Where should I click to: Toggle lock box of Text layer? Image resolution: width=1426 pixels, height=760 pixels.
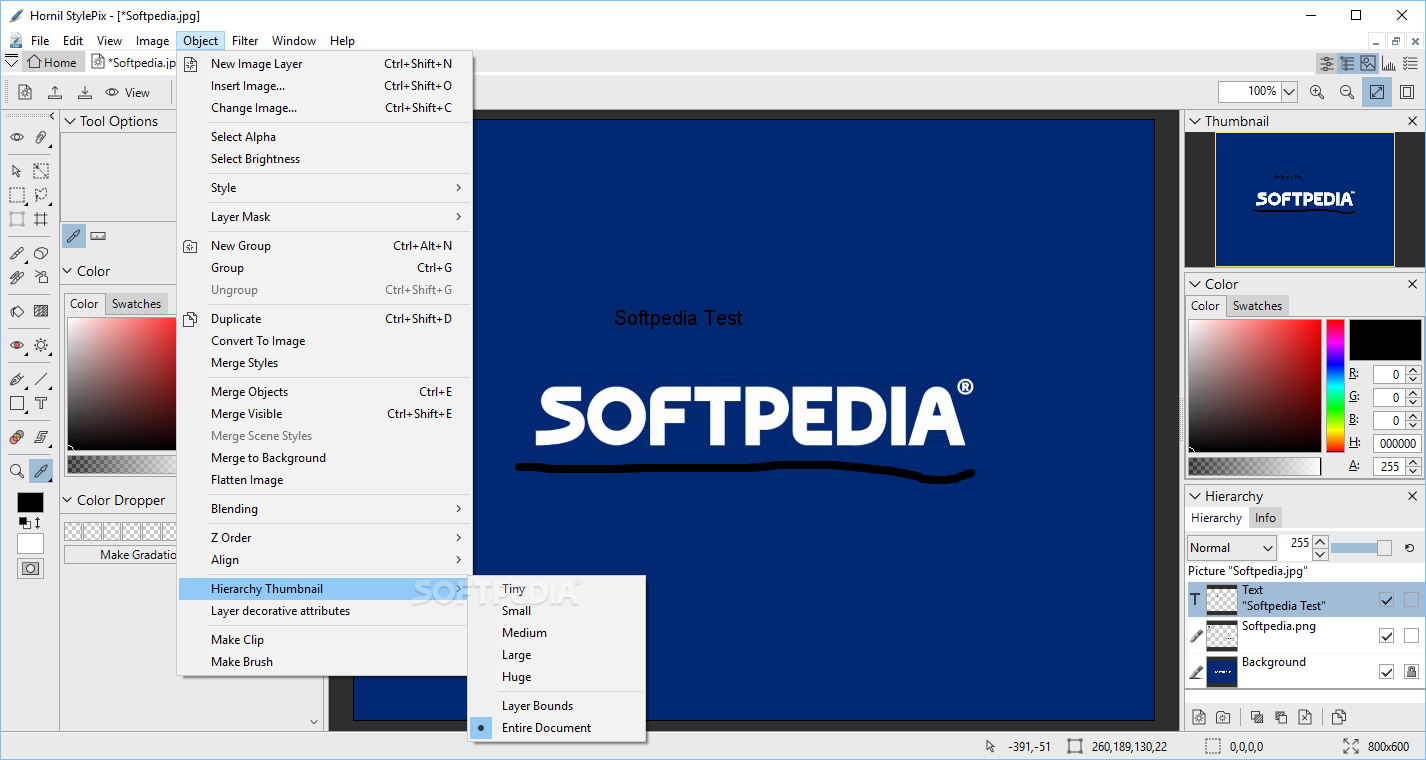point(1411,600)
